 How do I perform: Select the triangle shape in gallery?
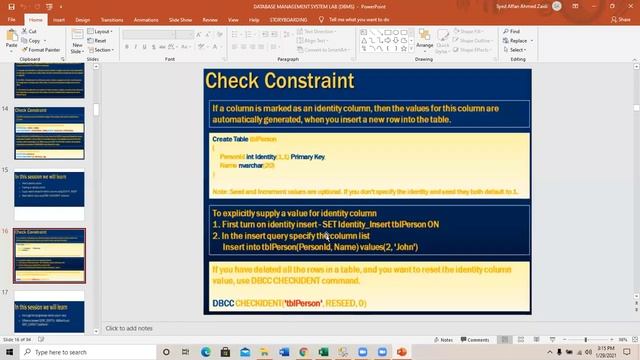363,40
